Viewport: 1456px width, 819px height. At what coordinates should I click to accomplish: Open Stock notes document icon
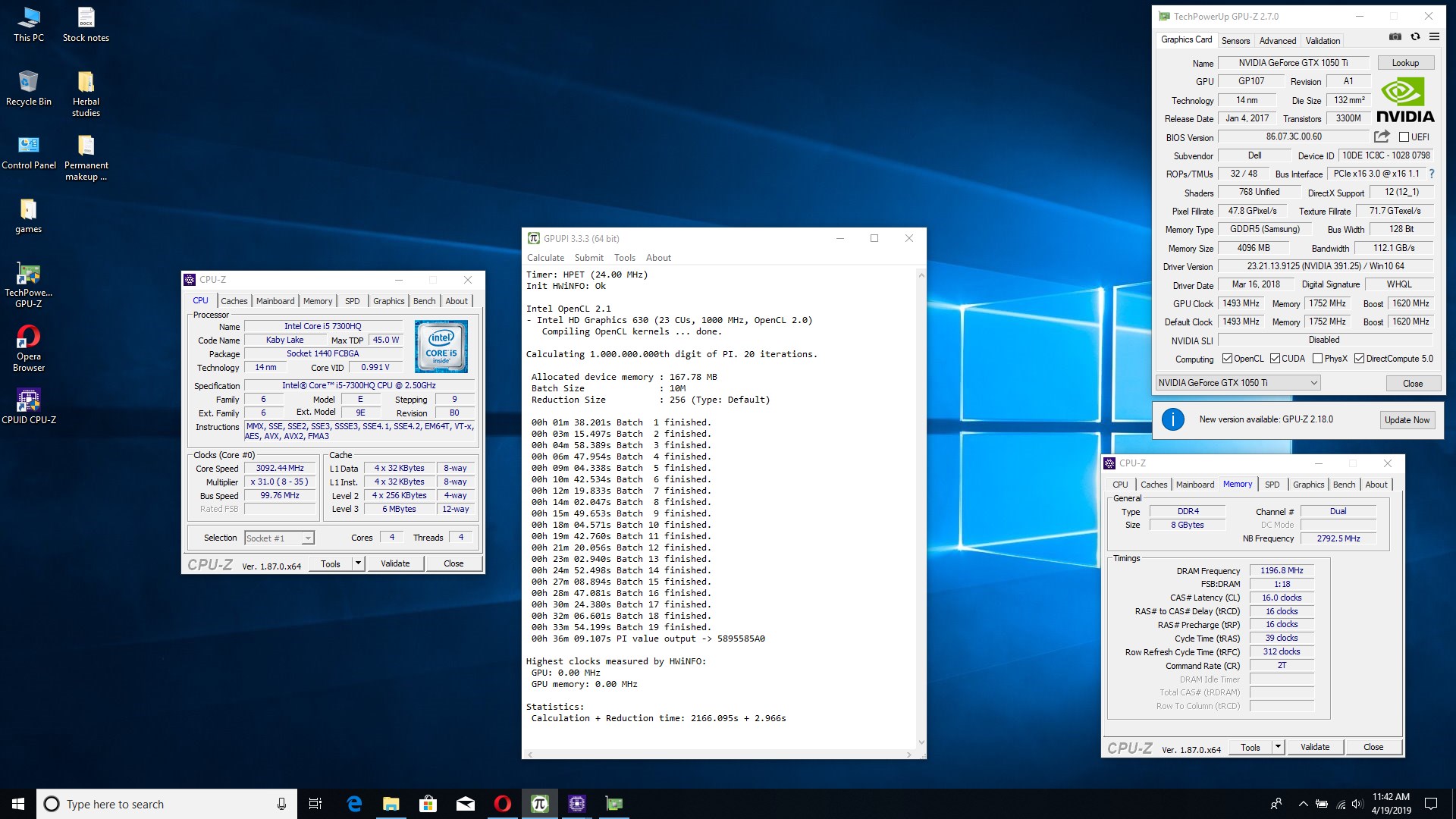(86, 24)
